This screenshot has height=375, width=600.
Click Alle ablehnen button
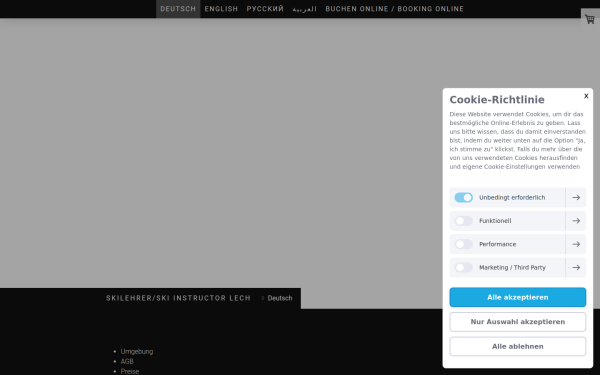click(x=517, y=346)
